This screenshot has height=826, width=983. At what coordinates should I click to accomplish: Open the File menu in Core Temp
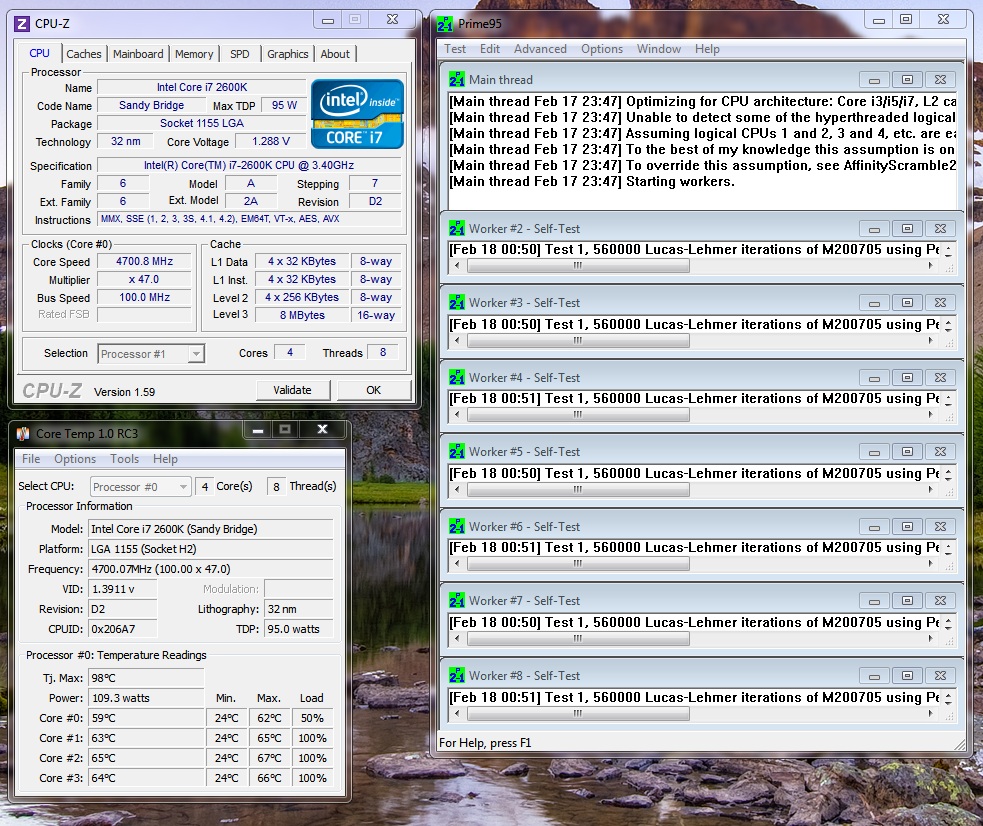tap(31, 459)
